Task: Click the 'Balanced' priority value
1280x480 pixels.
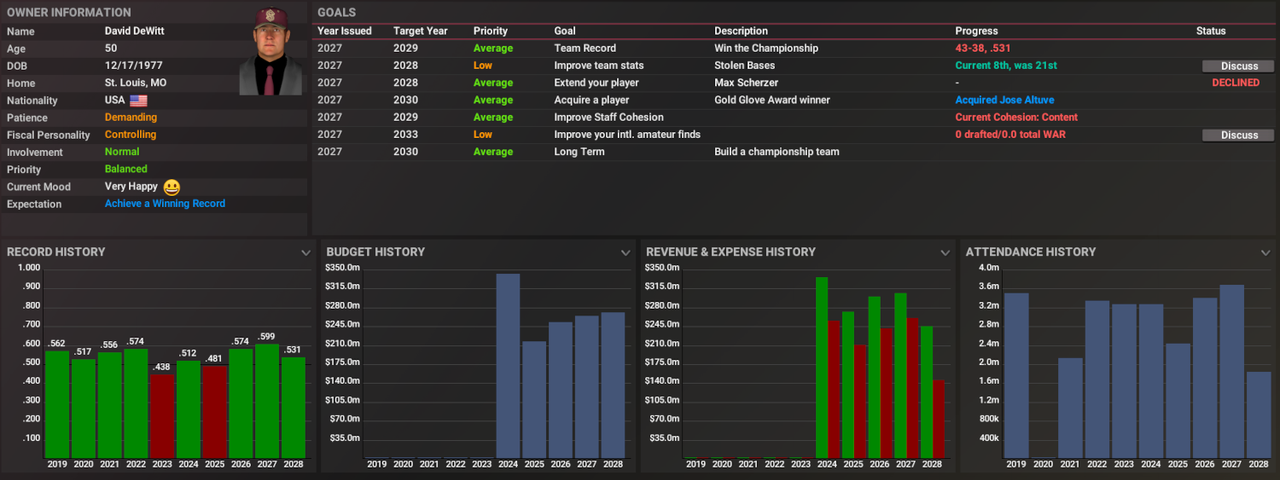Action: click(126, 170)
